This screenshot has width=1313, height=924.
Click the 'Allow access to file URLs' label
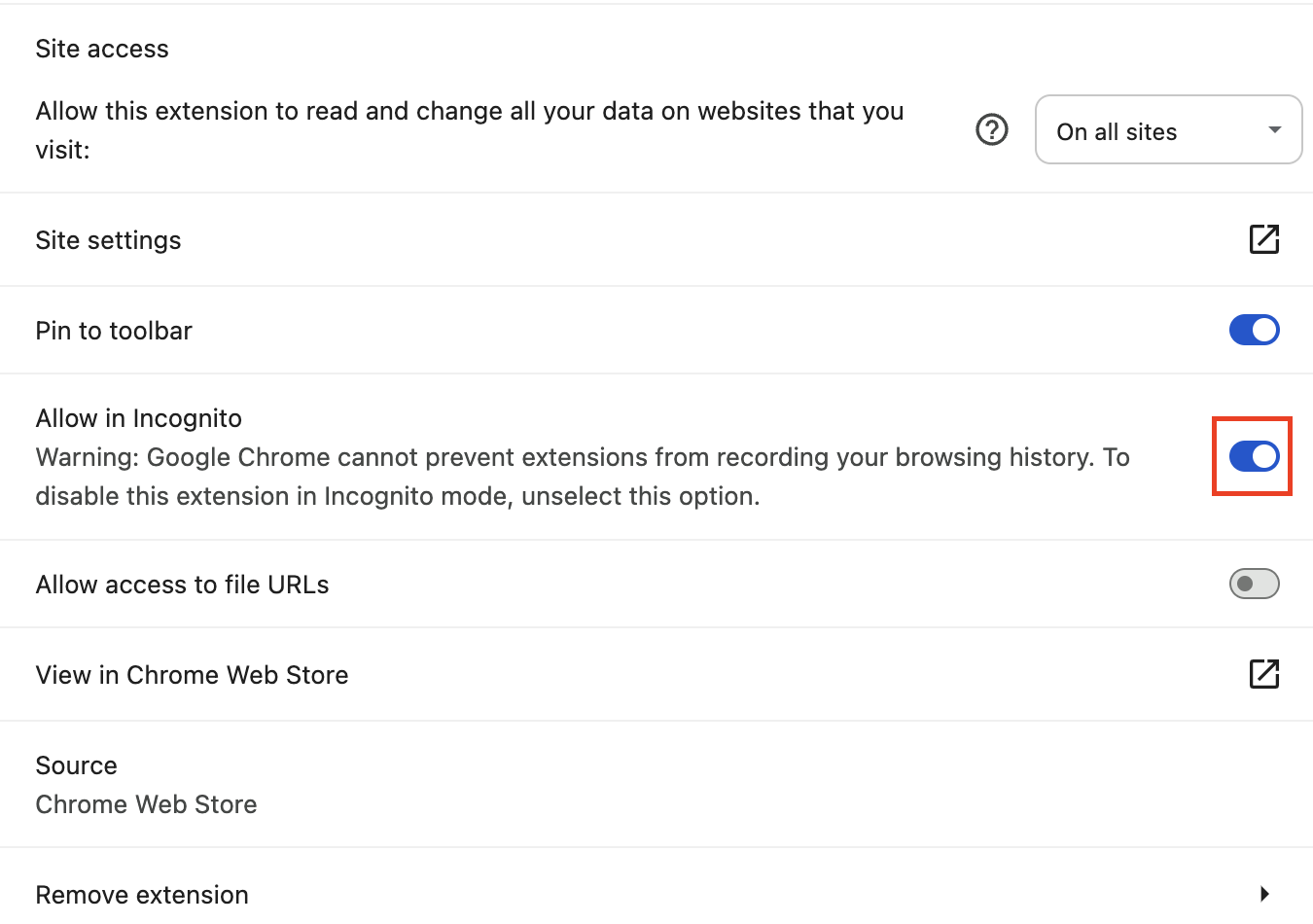[x=182, y=585]
